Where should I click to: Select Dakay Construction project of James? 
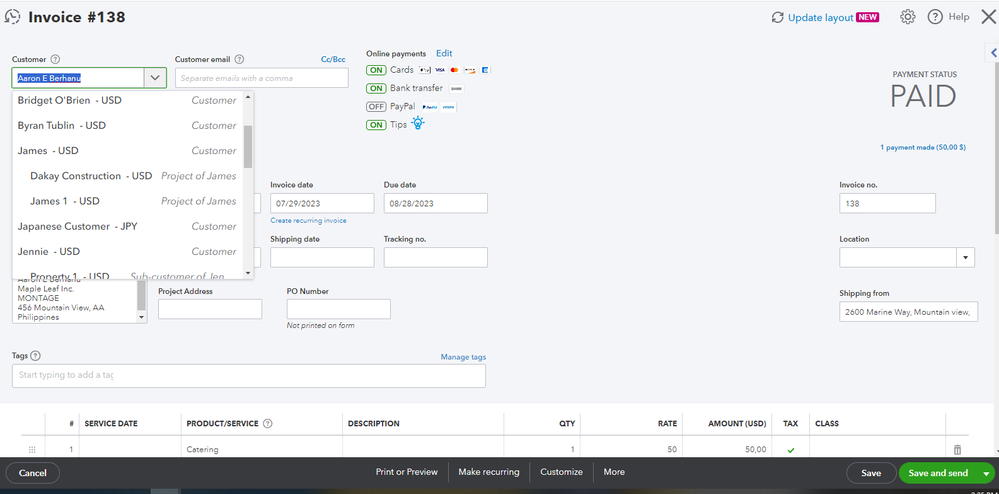[127, 176]
